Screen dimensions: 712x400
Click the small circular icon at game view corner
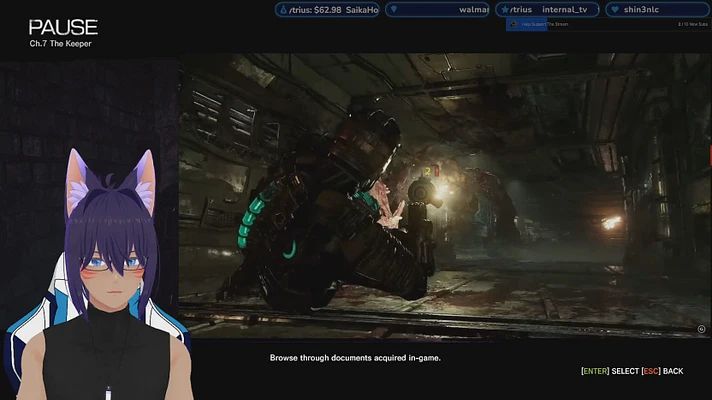(701, 329)
